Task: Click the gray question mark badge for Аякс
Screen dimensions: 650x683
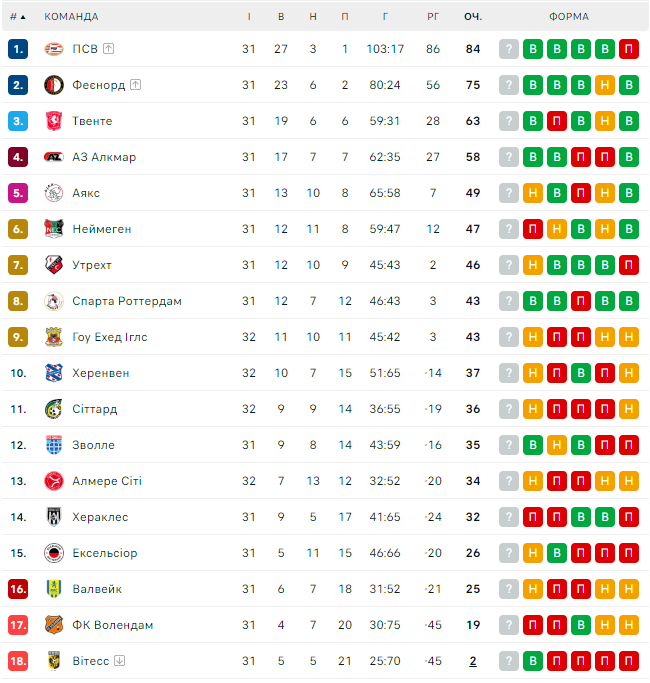Action: [509, 193]
